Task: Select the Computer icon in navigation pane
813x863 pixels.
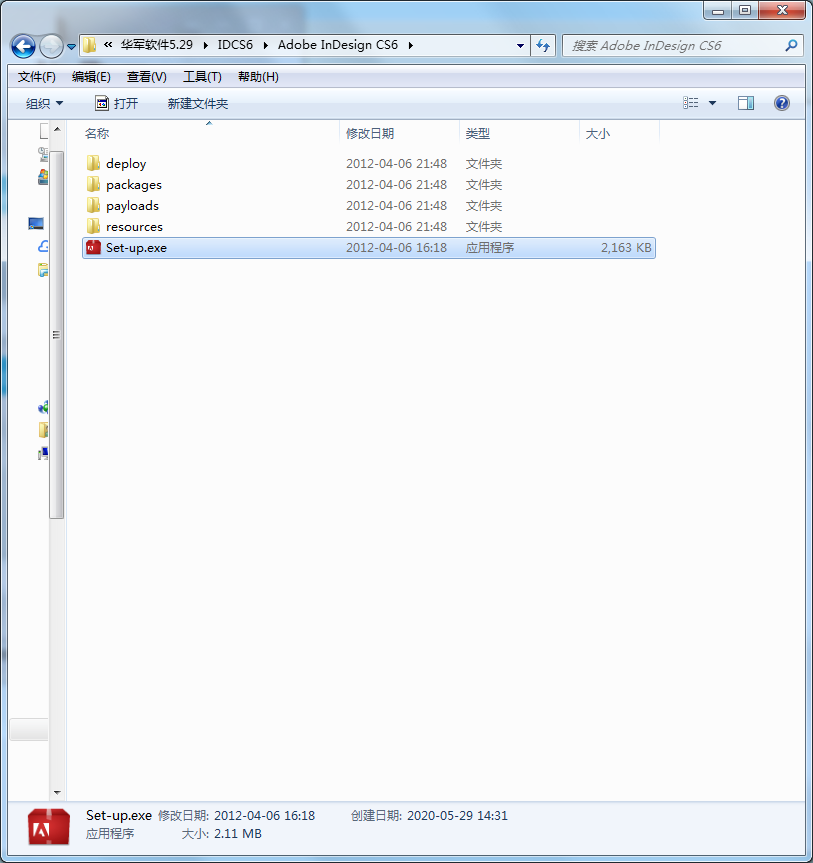Action: [36, 223]
